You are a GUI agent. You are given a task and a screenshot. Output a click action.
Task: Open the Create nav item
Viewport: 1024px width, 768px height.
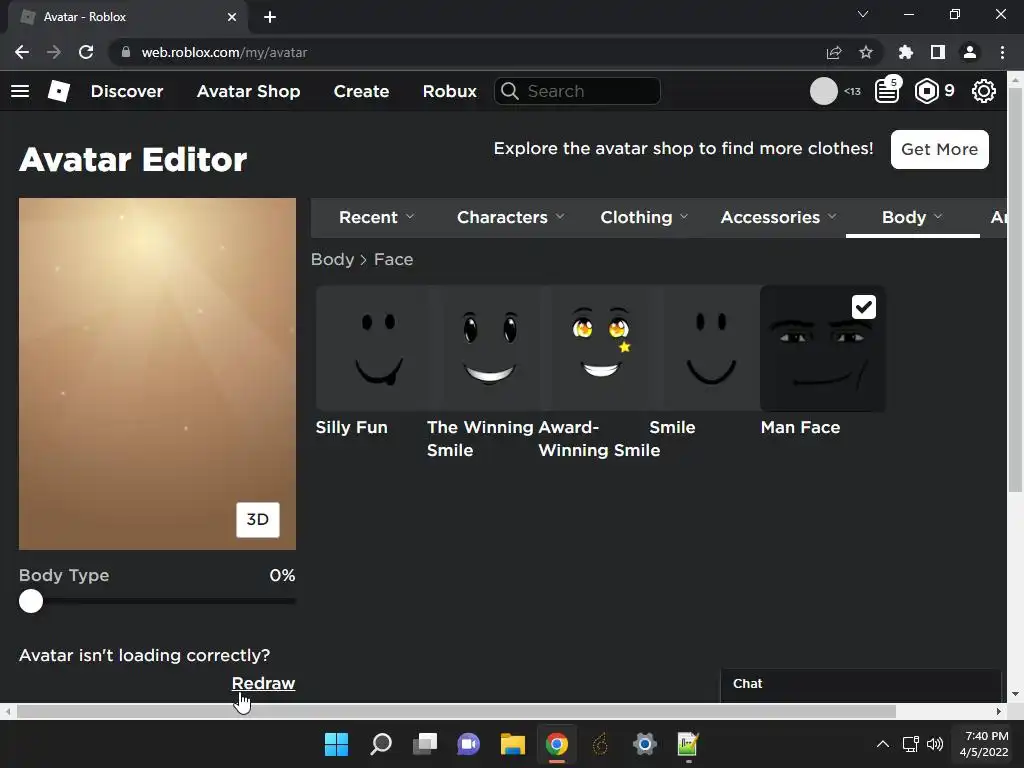pos(361,91)
